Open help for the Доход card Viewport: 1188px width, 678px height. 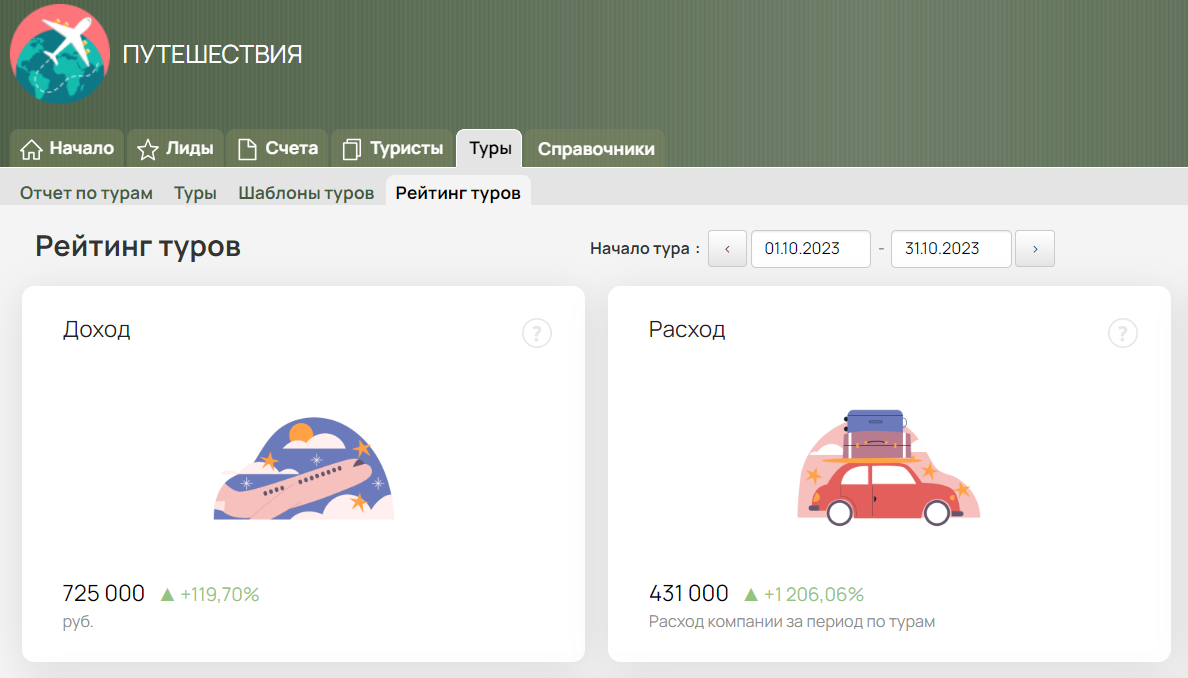537,333
